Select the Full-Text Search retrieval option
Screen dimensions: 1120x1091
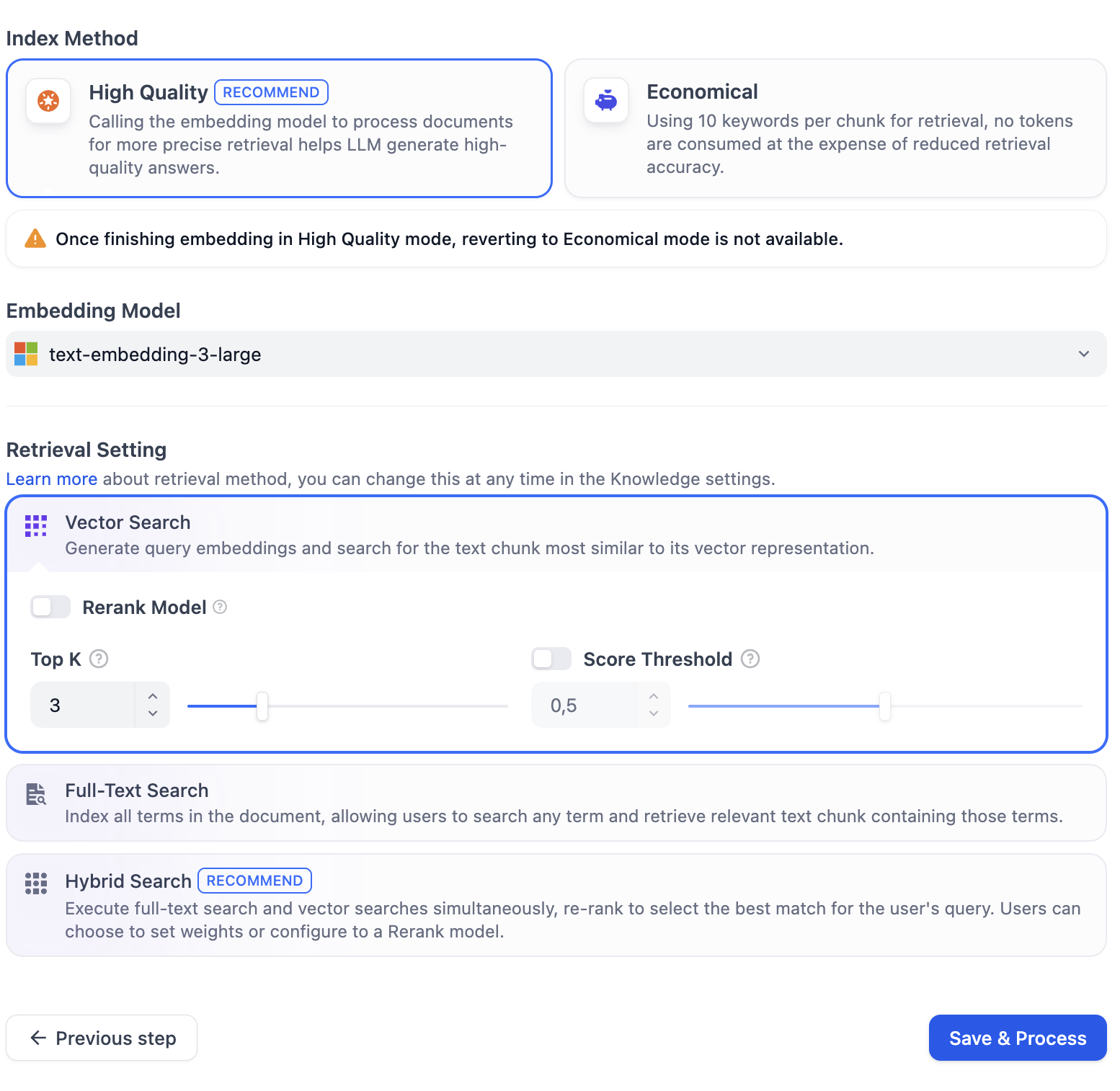point(556,803)
